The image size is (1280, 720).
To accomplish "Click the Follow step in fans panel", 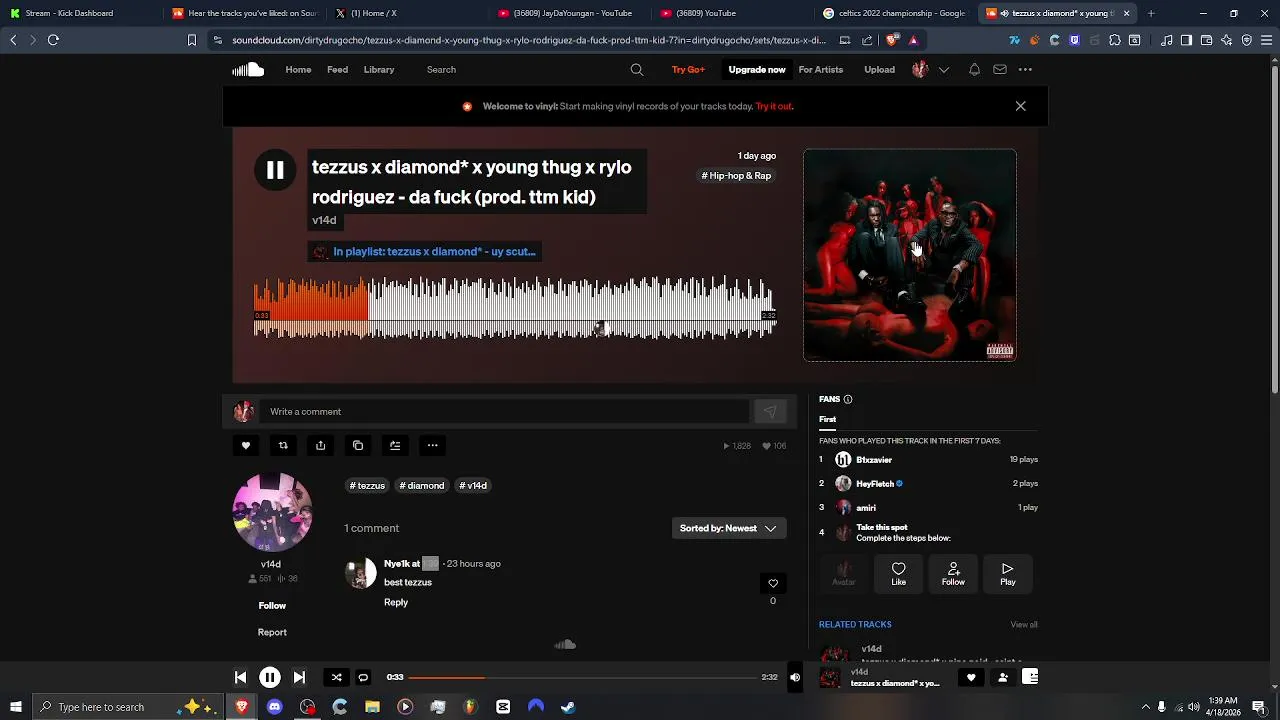I will [x=953, y=574].
